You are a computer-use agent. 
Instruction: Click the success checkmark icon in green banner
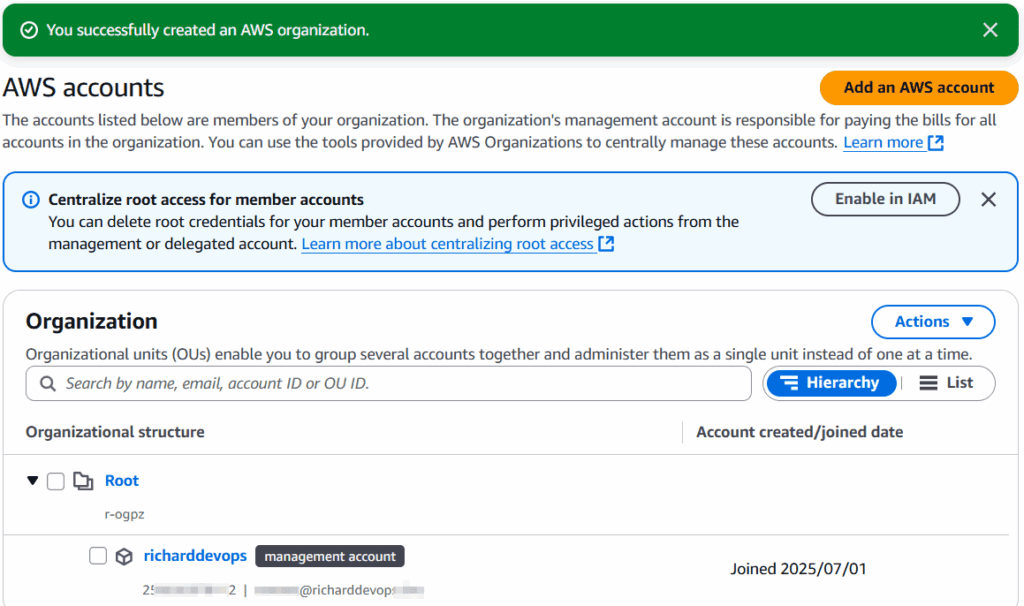click(x=29, y=30)
